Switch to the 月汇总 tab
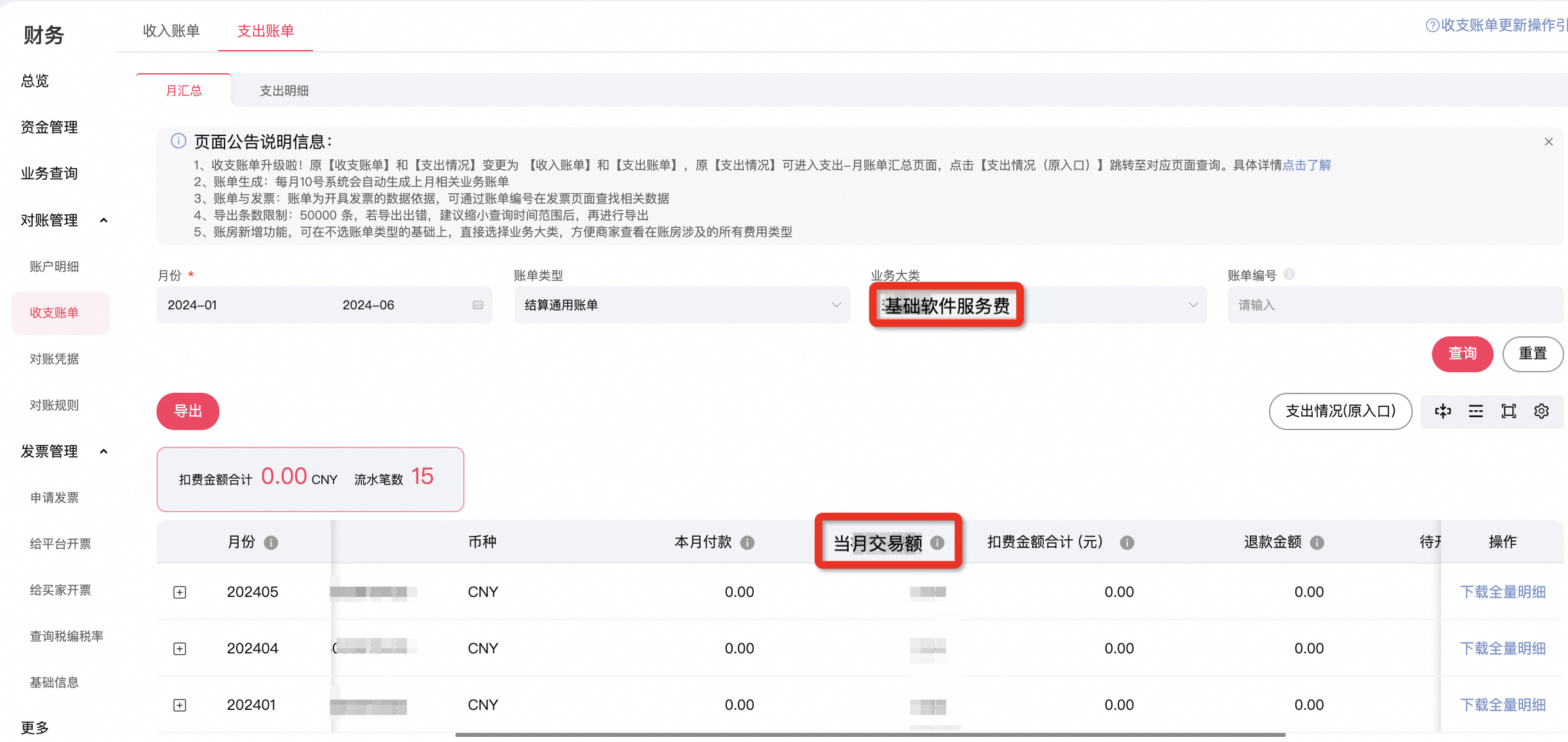The height and width of the screenshot is (742, 1568). coord(184,91)
